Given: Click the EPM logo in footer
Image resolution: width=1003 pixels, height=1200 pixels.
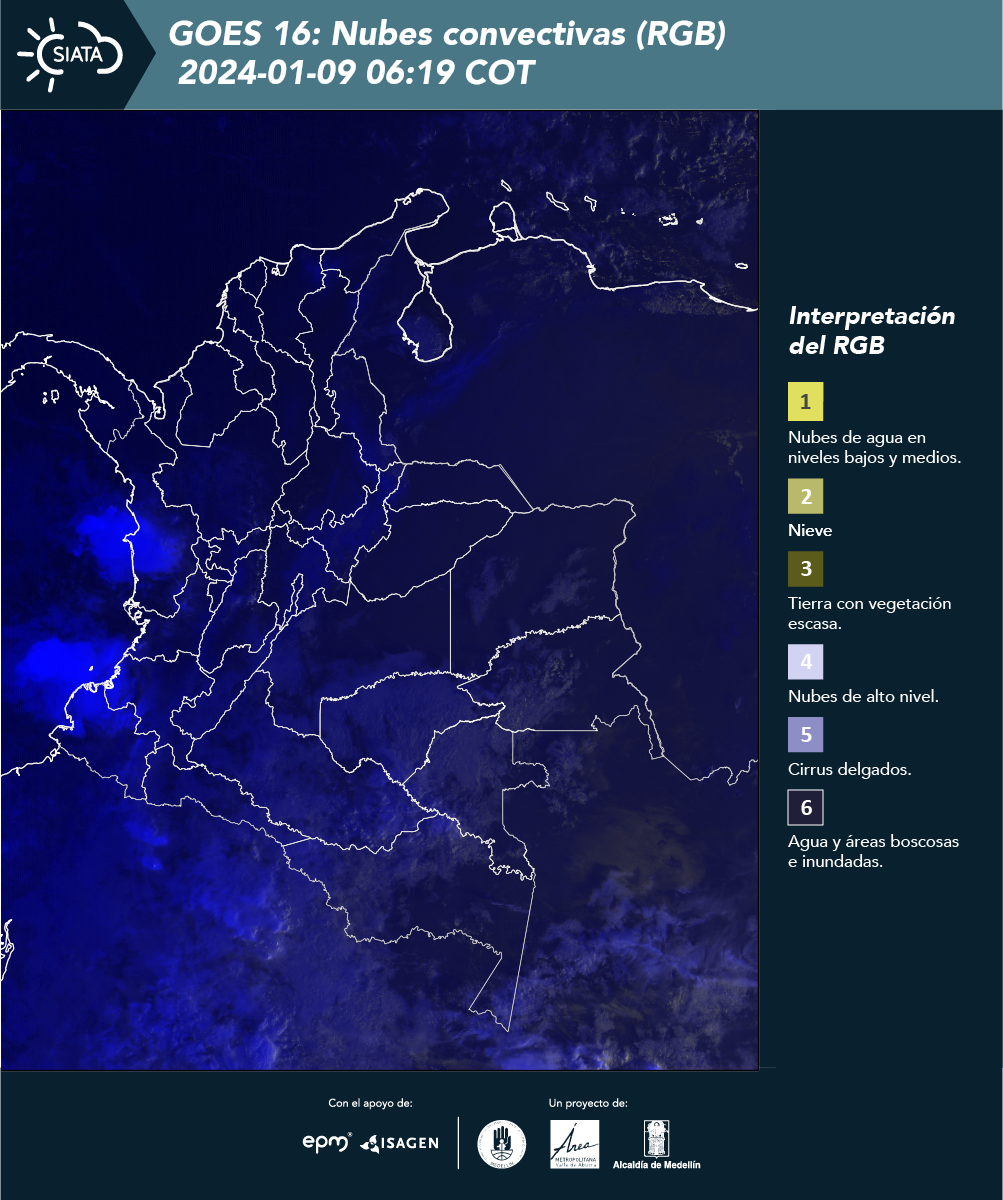Looking at the screenshot, I should tap(328, 1141).
